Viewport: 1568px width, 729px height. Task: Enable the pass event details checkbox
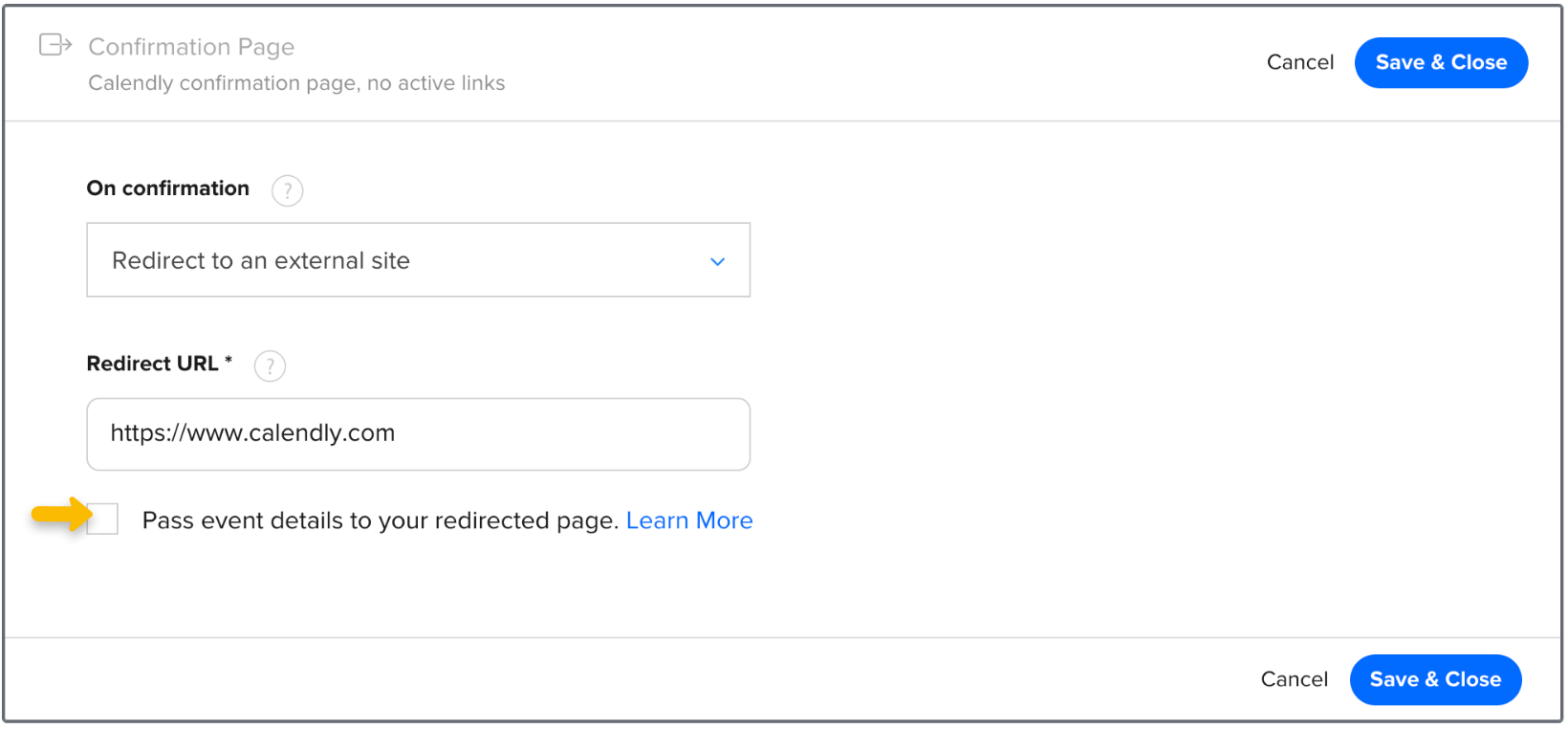[x=103, y=519]
